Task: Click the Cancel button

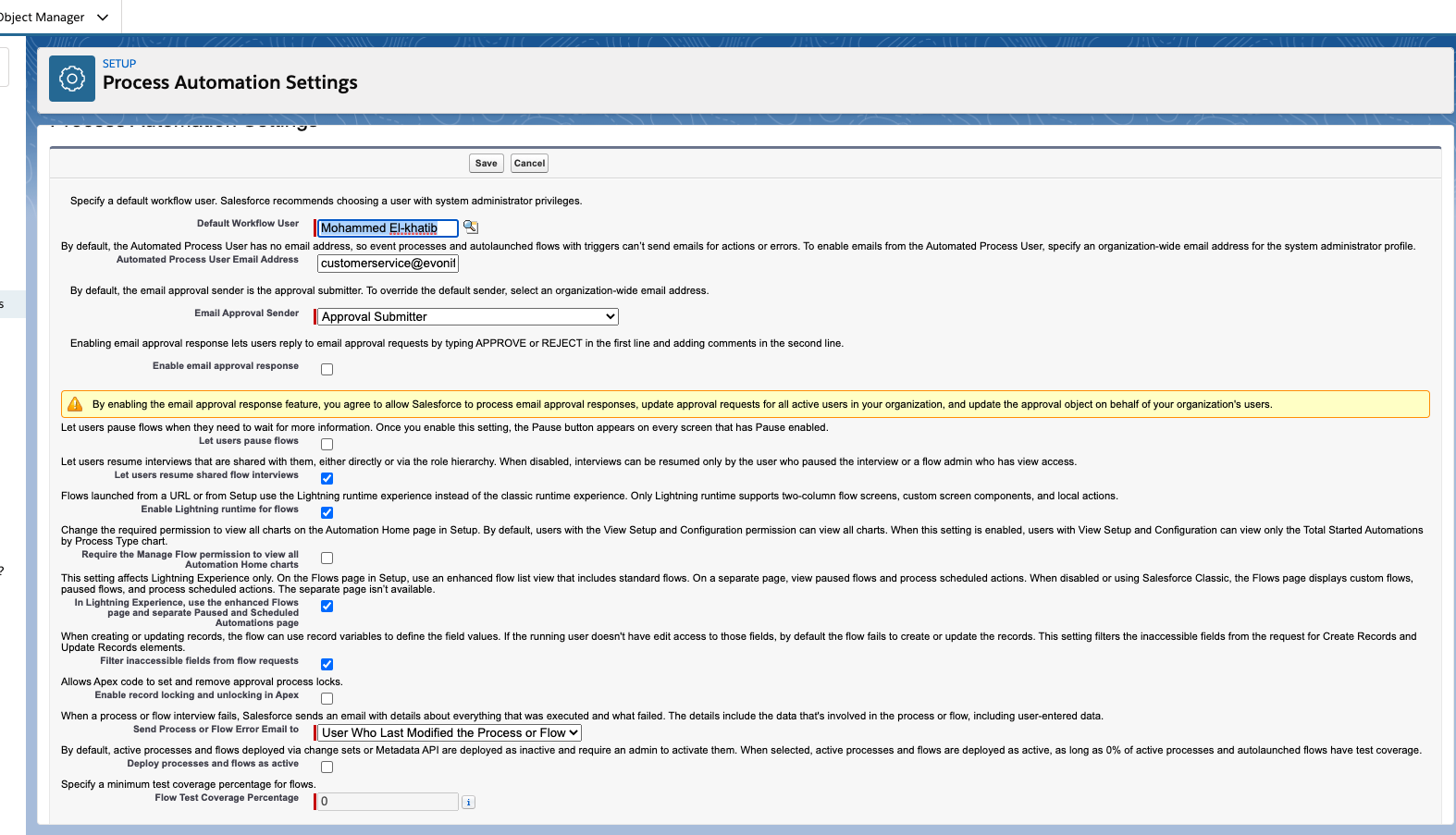Action: 529,164
